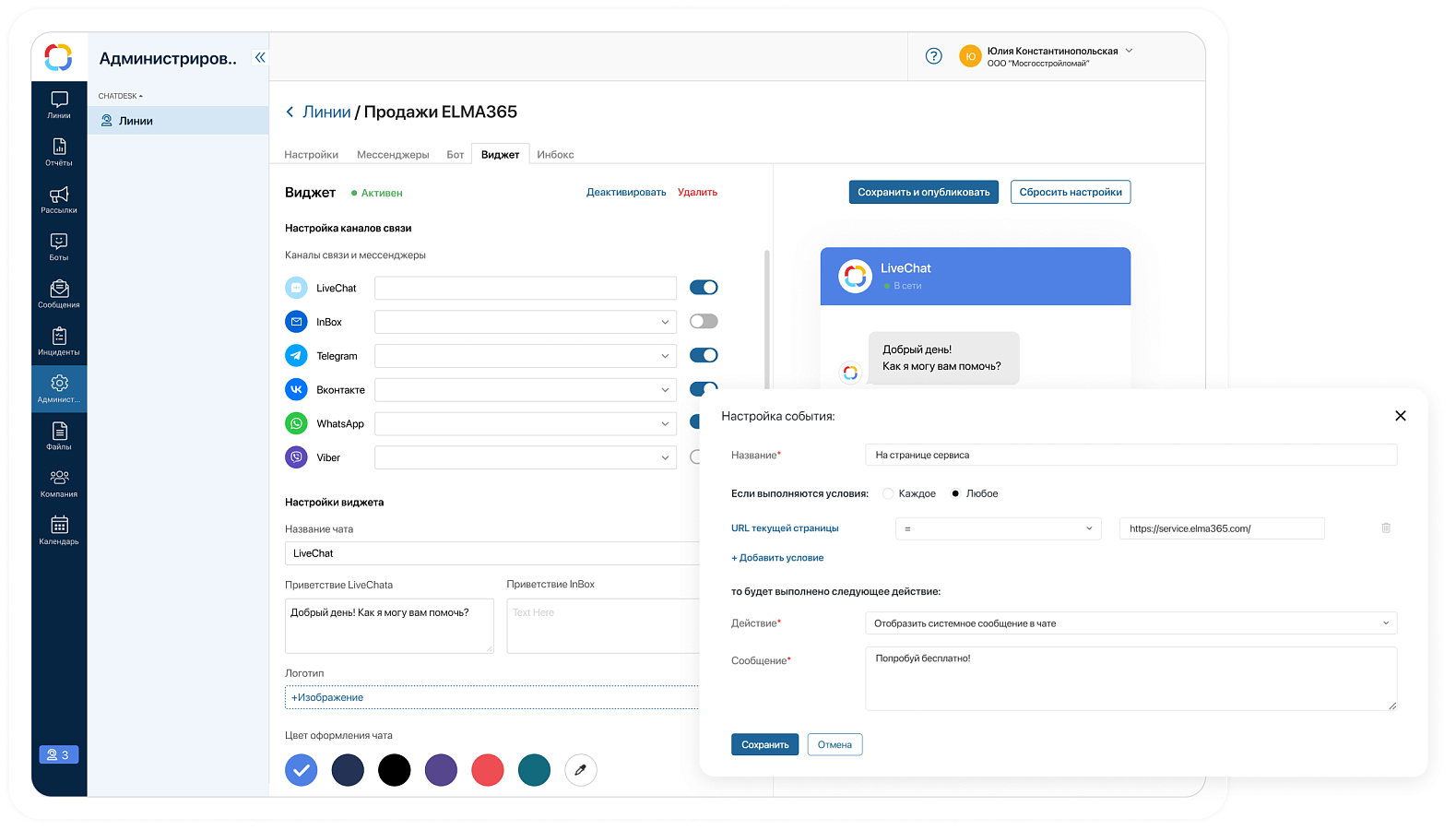Open the WhatsApp channel dropdown

tap(526, 424)
